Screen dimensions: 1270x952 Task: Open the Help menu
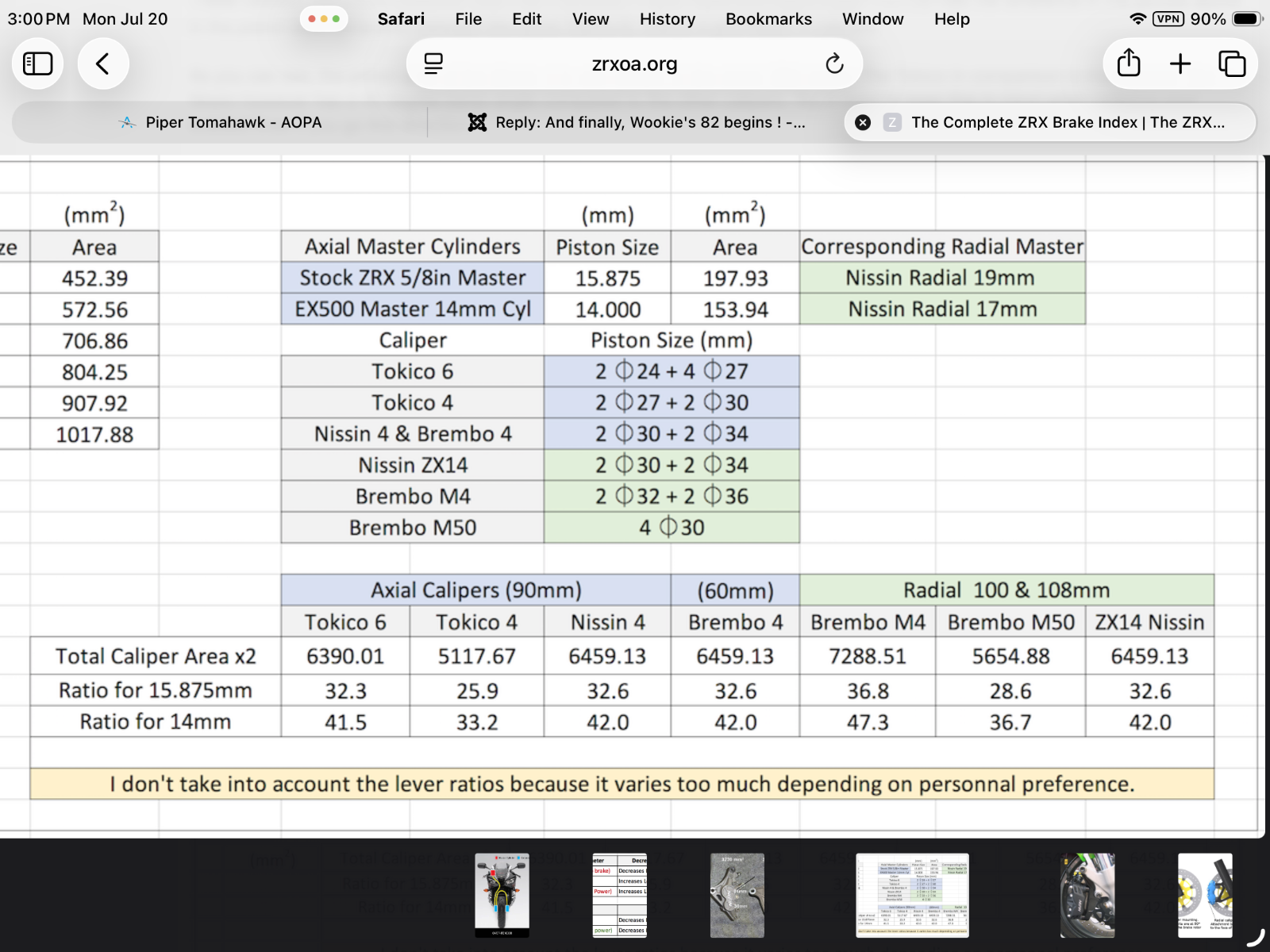point(952,19)
